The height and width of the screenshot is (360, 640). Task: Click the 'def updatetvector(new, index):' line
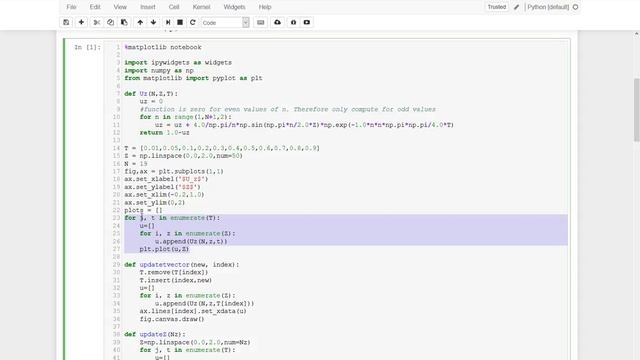[182, 265]
